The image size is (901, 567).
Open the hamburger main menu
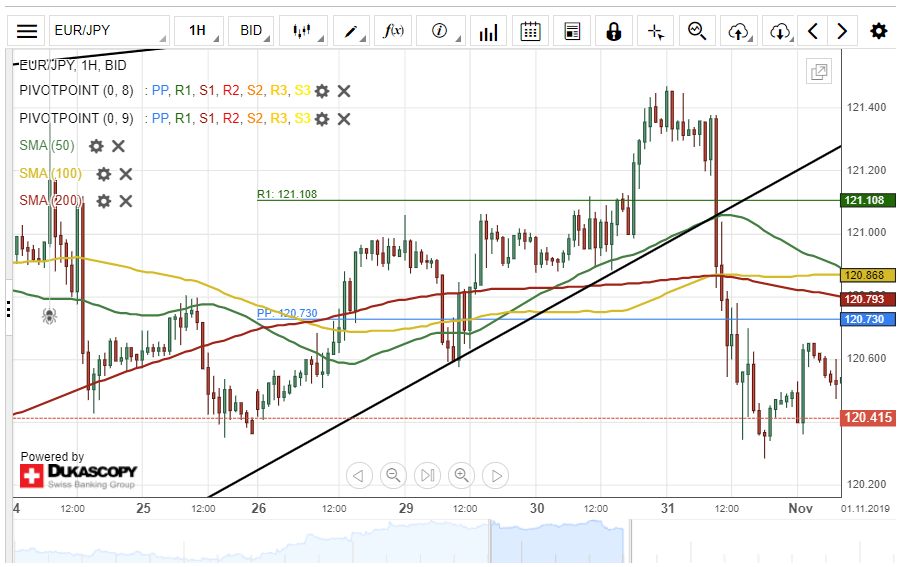27,31
